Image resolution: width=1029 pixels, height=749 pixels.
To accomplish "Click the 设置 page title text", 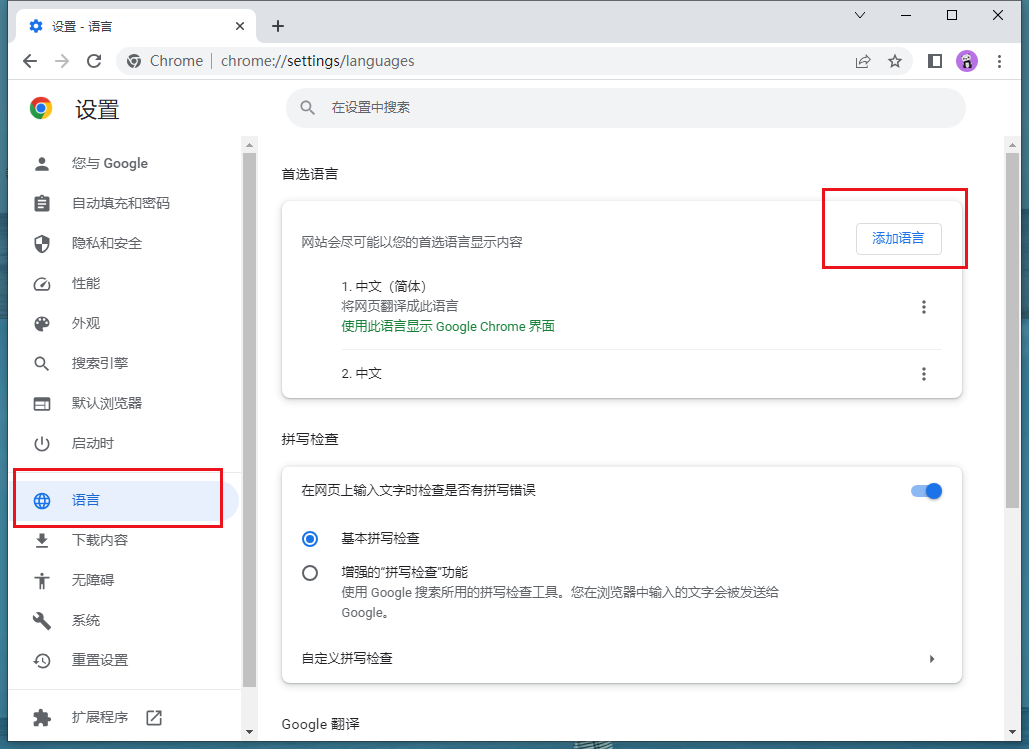I will coord(97,110).
